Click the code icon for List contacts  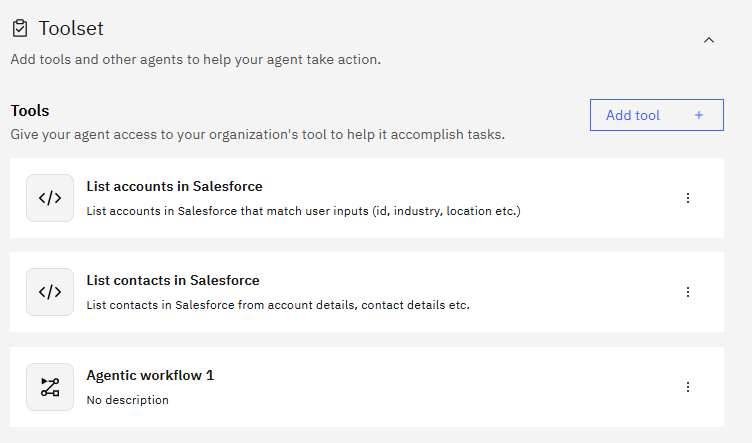pyautogui.click(x=50, y=292)
